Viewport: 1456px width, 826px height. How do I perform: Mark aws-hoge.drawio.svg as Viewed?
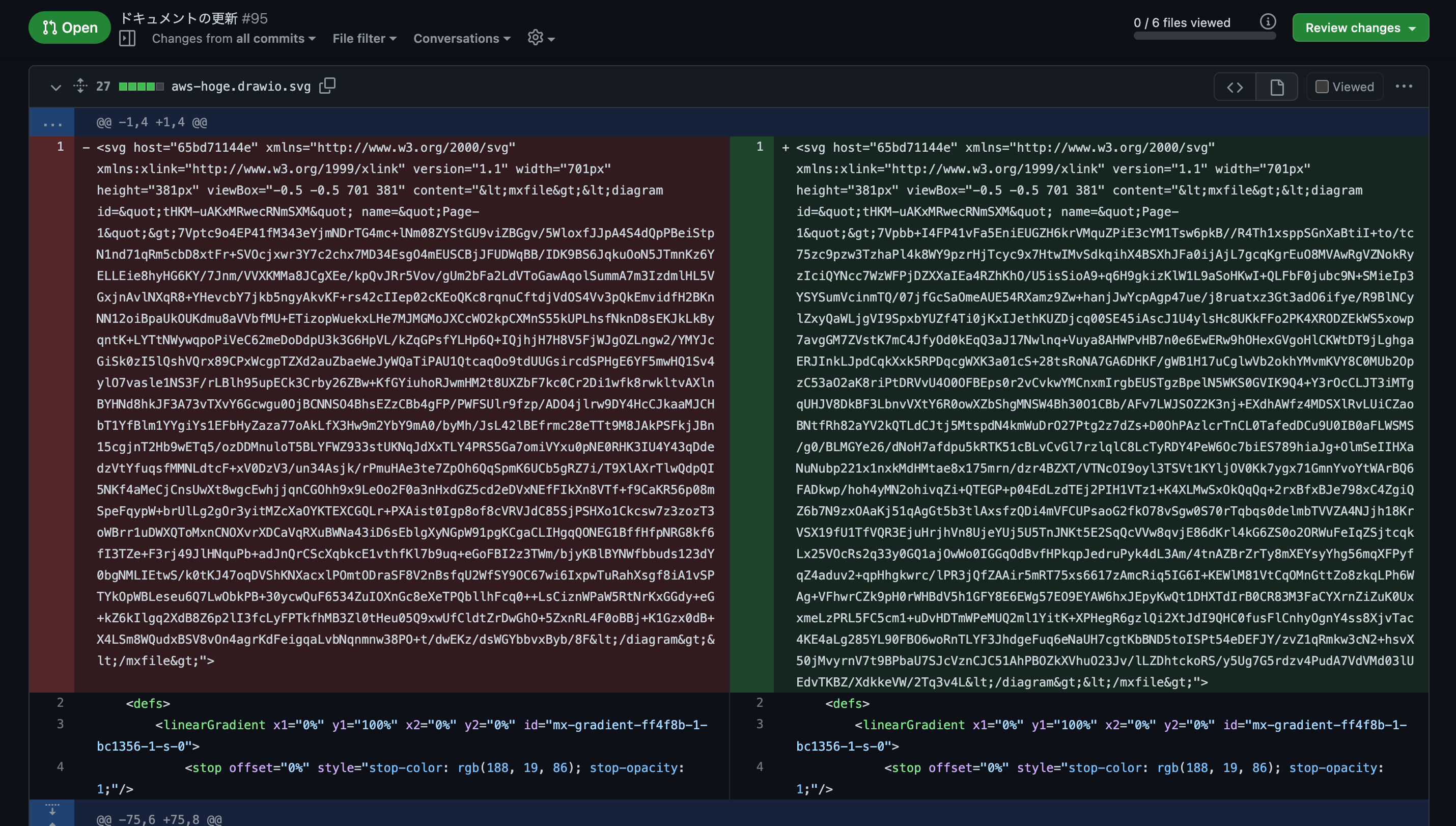point(1345,87)
